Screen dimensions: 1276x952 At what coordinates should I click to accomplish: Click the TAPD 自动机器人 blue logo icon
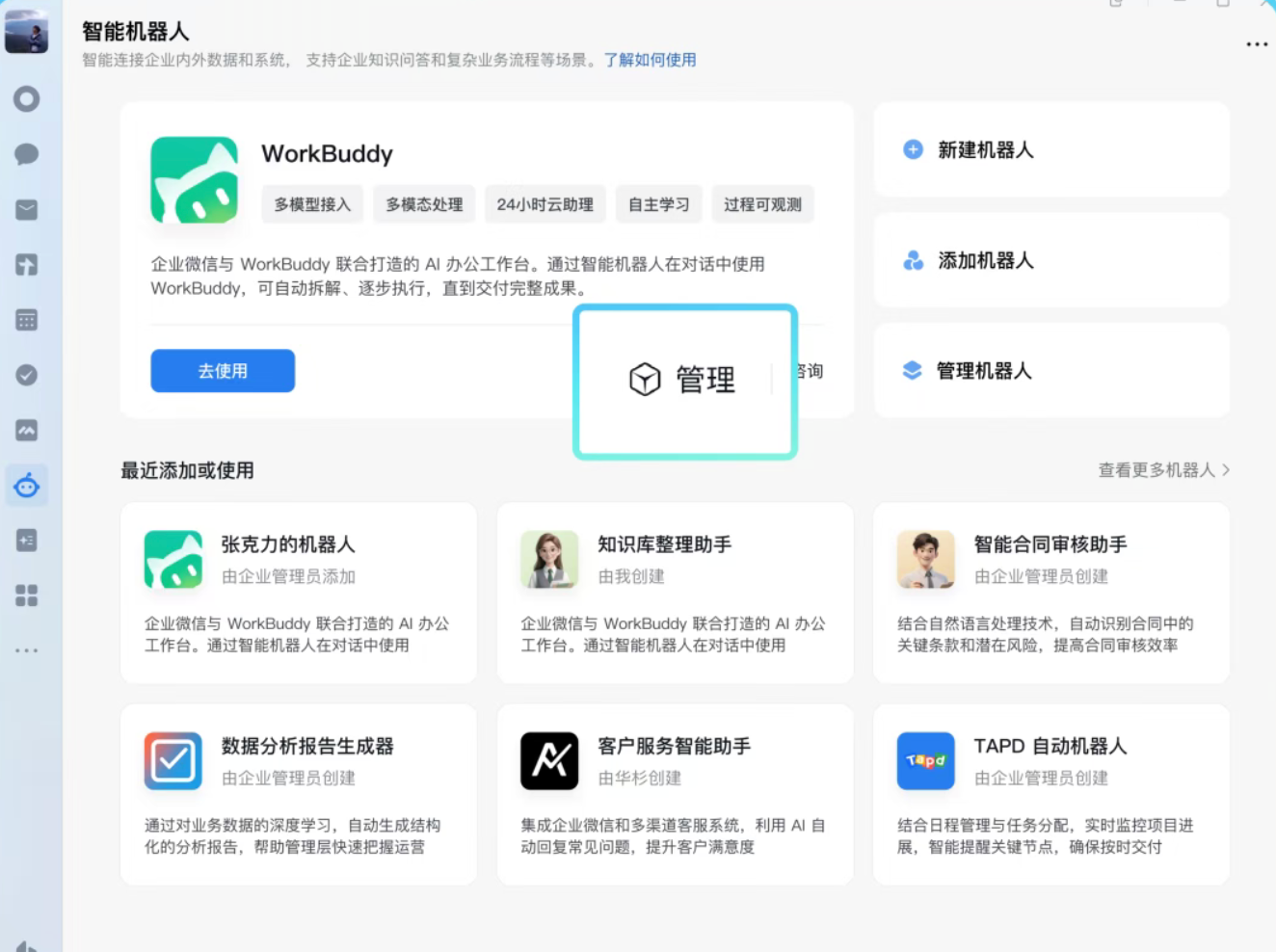(x=926, y=761)
